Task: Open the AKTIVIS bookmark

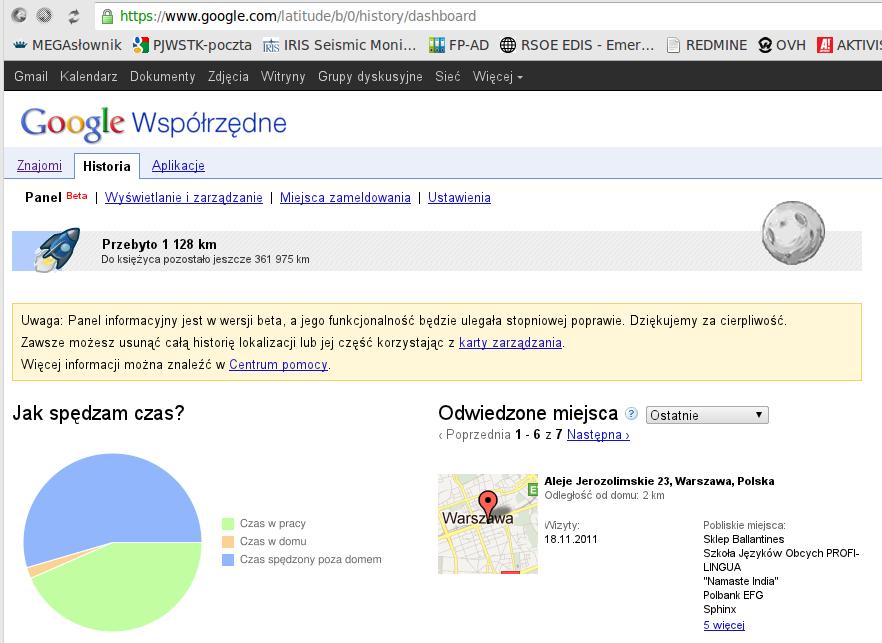Action: [x=849, y=45]
